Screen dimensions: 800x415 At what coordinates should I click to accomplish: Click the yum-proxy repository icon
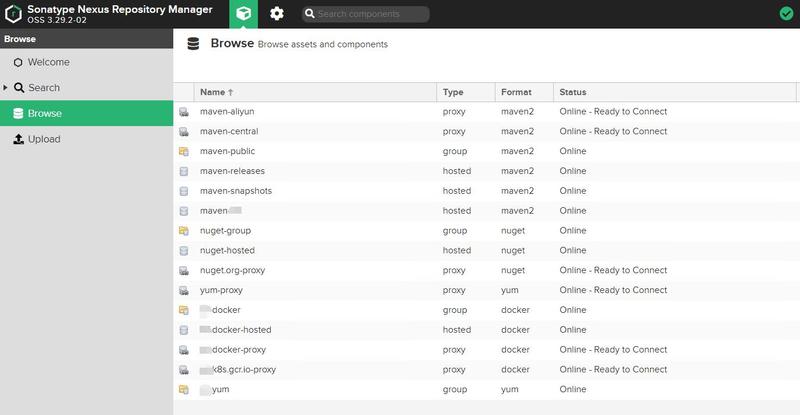(x=184, y=290)
